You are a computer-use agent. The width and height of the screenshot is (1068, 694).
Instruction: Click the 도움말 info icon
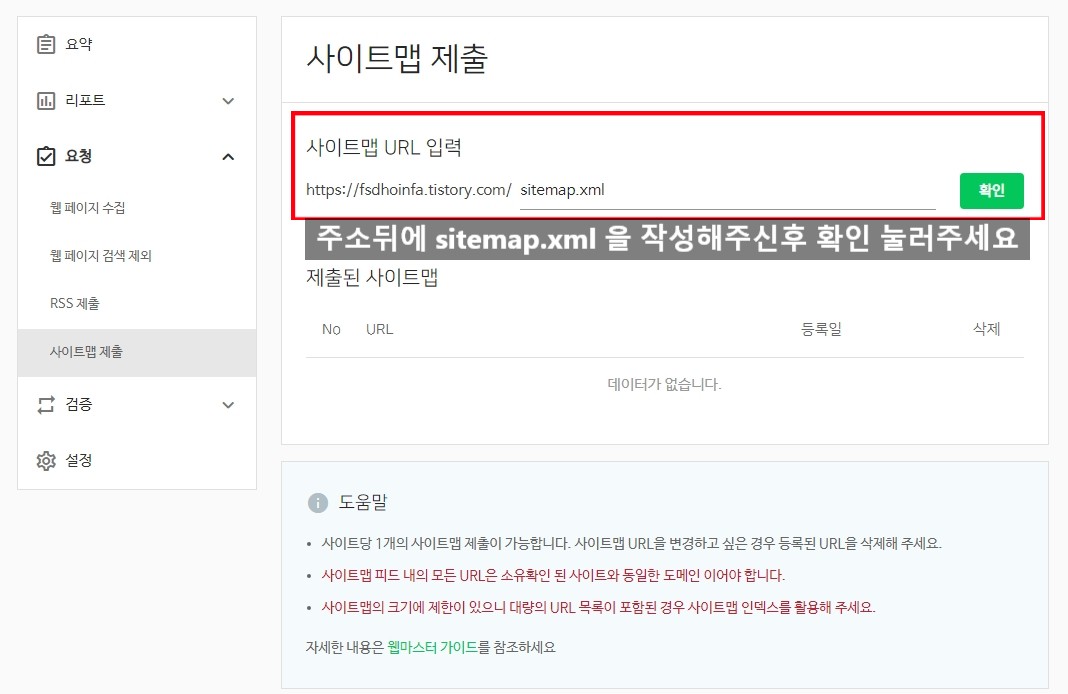pyautogui.click(x=317, y=503)
